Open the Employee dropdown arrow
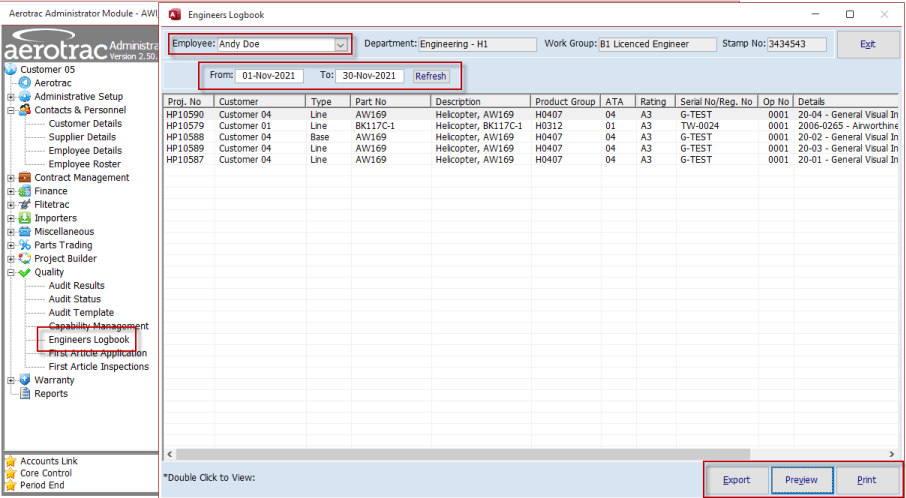Screen dimensions: 906x498 point(341,44)
